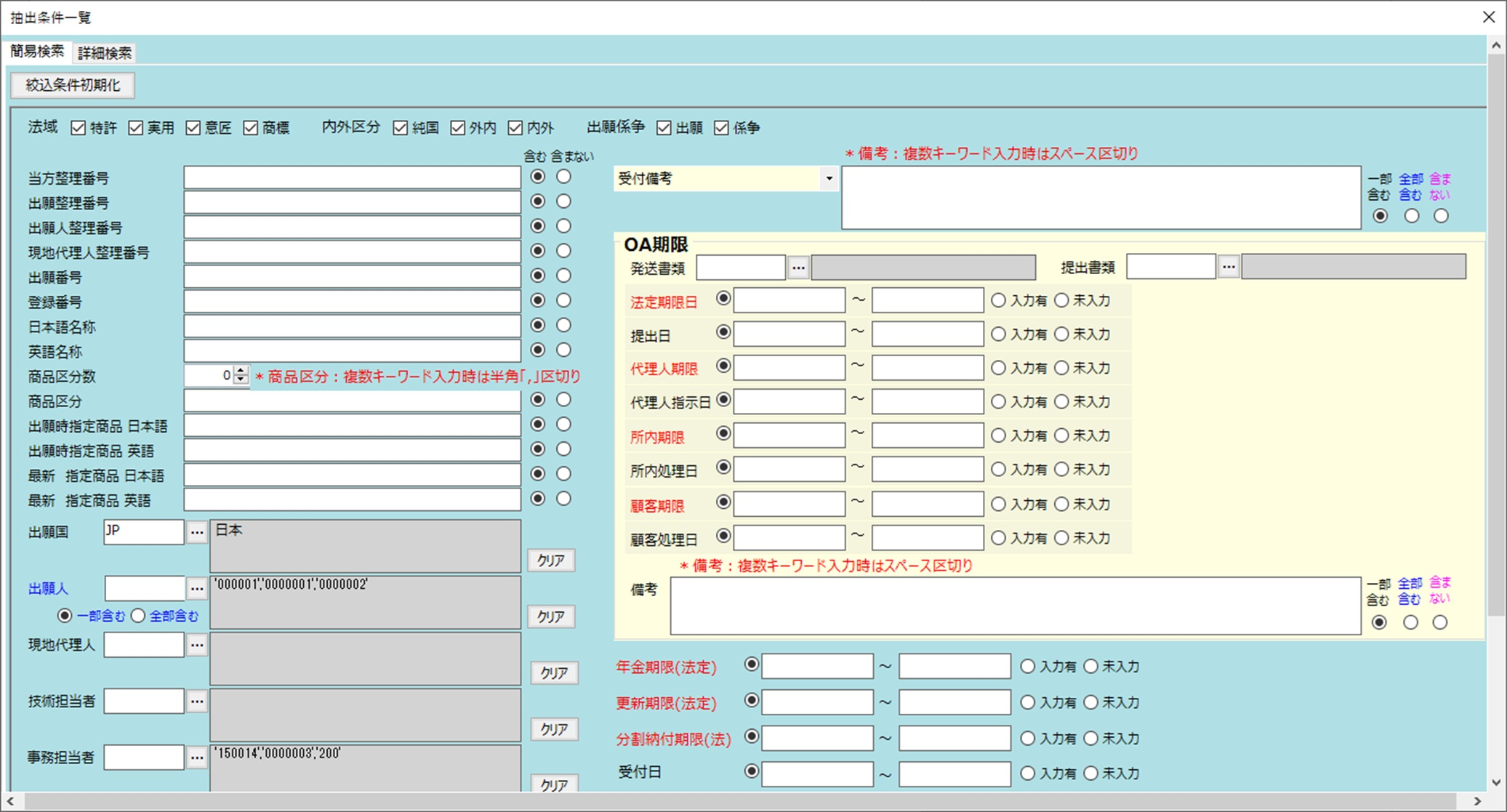Click the vertical scrollbar up arrow
This screenshot has height=812, width=1507.
1496,45
